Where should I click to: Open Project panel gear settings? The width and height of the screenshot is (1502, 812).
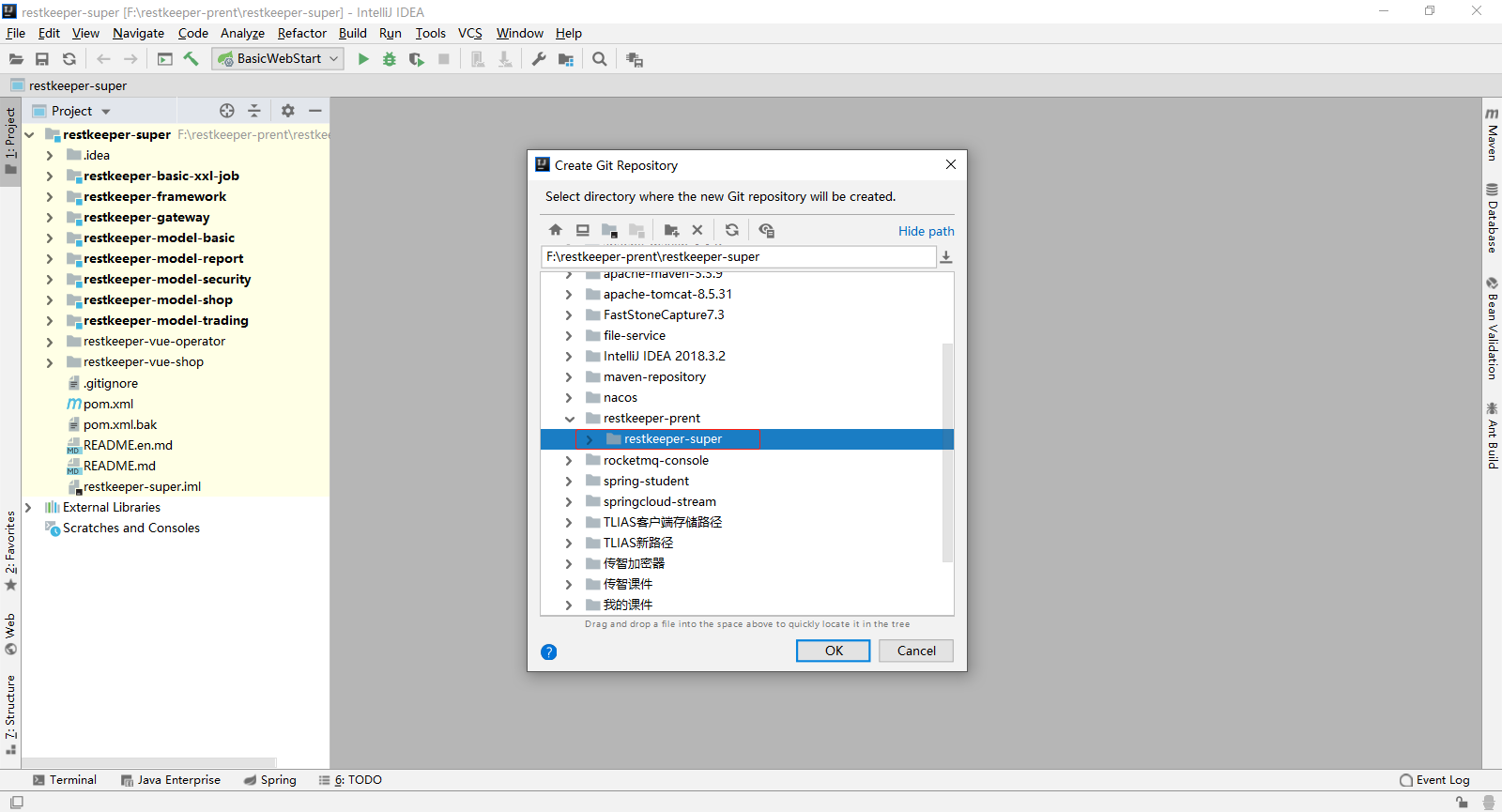coord(288,111)
